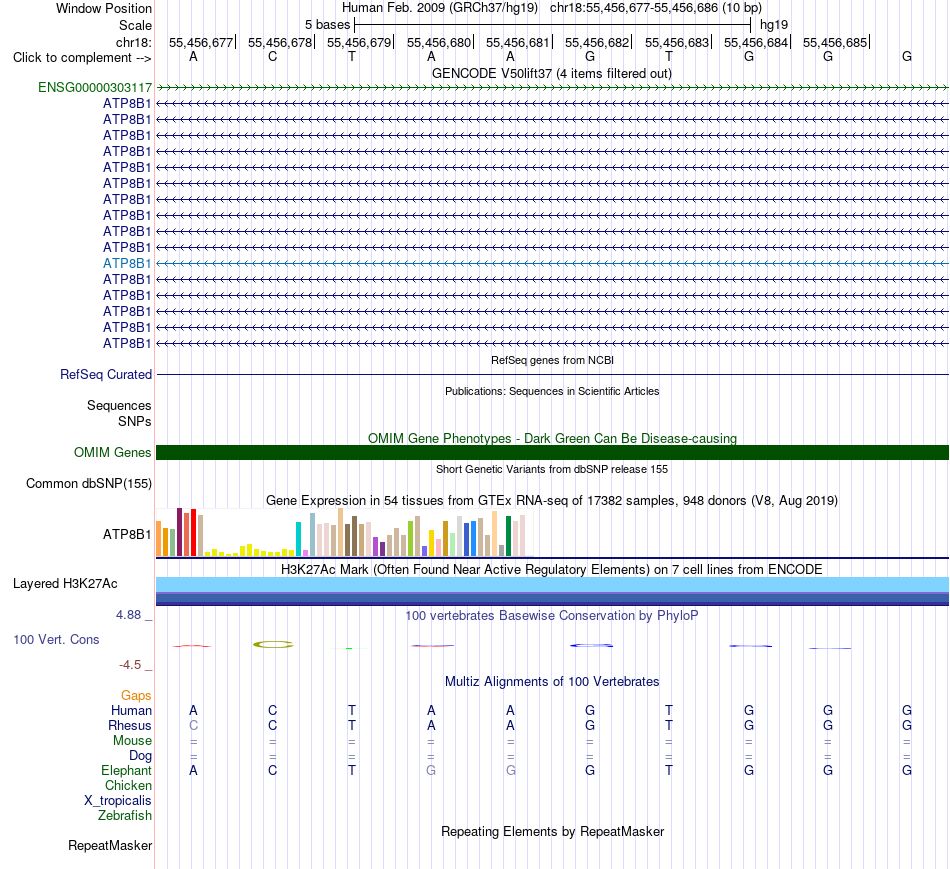The image size is (950, 869).
Task: Click base C in the top sequence row
Action: point(273,56)
